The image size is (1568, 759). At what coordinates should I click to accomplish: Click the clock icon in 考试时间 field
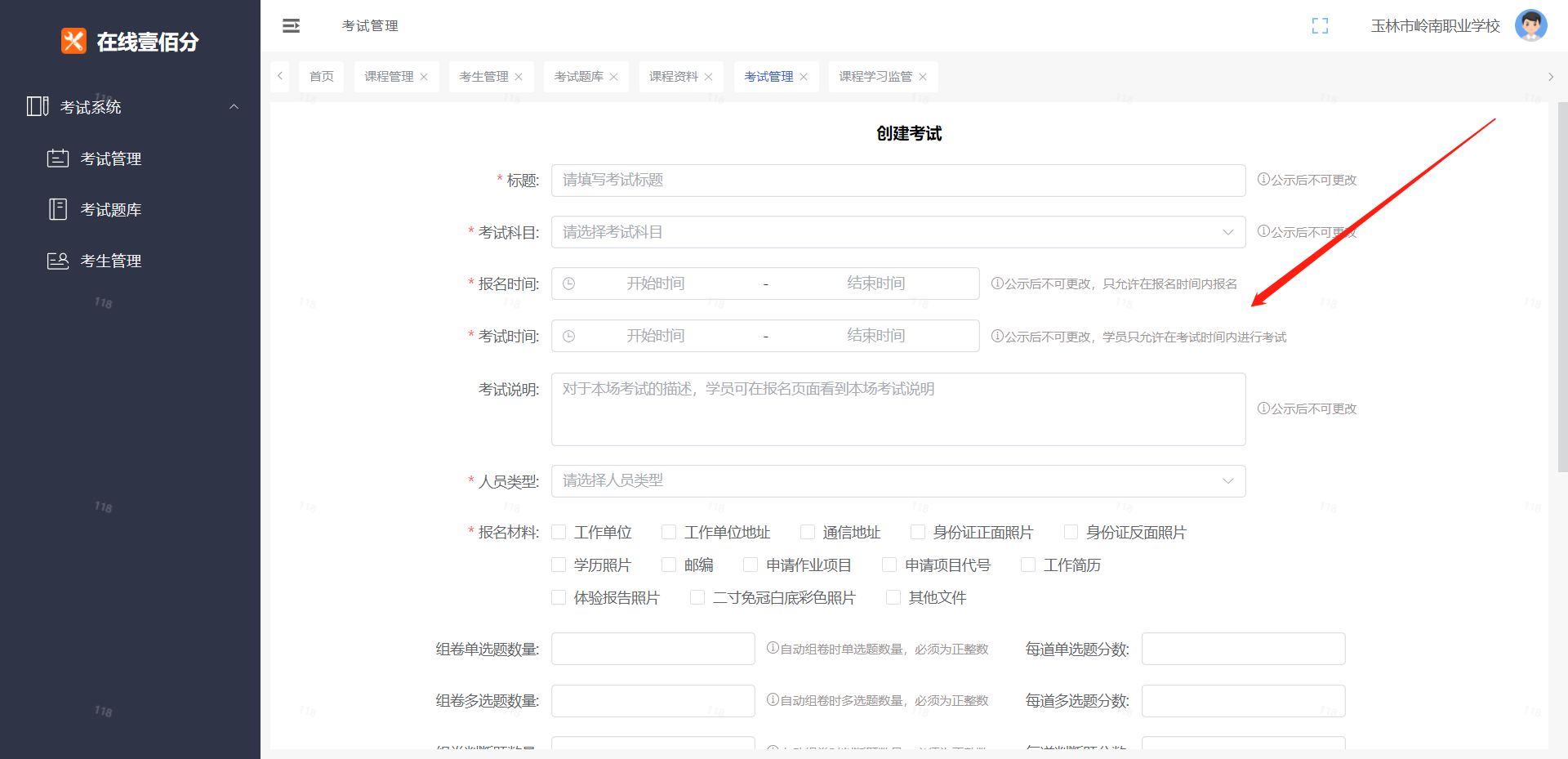click(569, 336)
